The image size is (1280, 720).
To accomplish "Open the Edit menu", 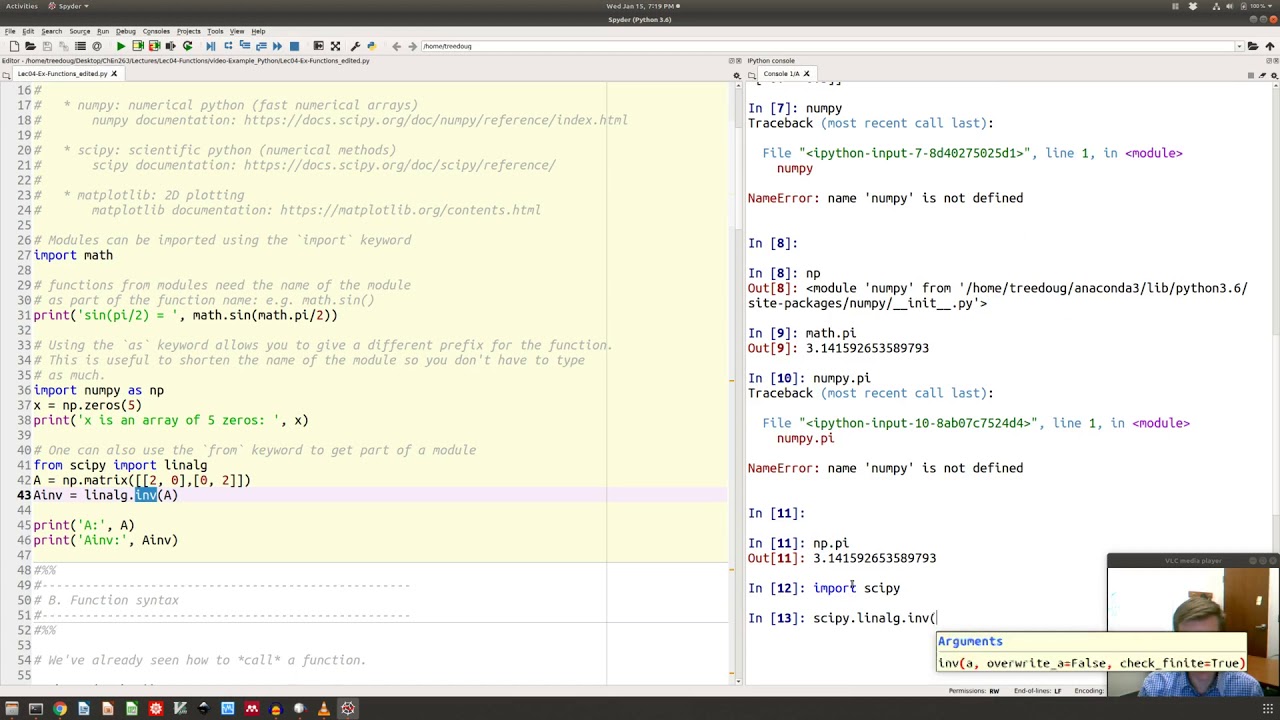I will tap(28, 31).
